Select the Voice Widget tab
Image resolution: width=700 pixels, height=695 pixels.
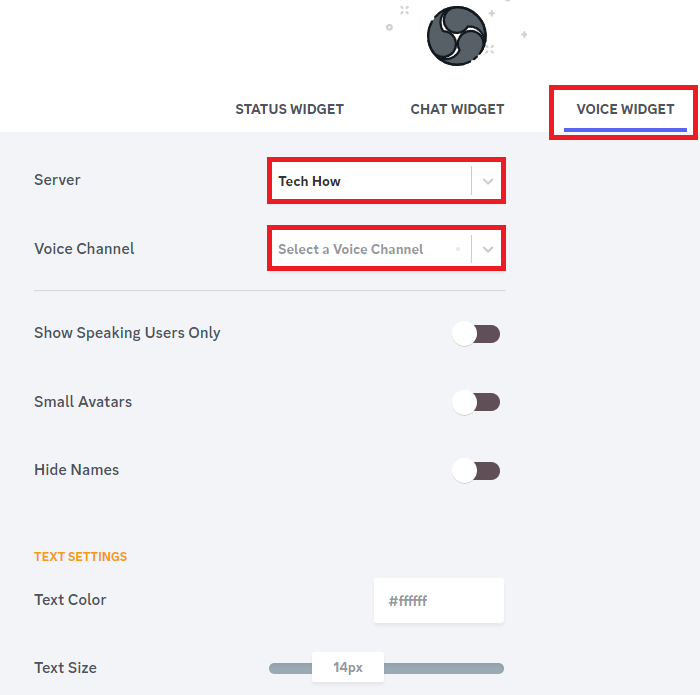pyautogui.click(x=625, y=109)
